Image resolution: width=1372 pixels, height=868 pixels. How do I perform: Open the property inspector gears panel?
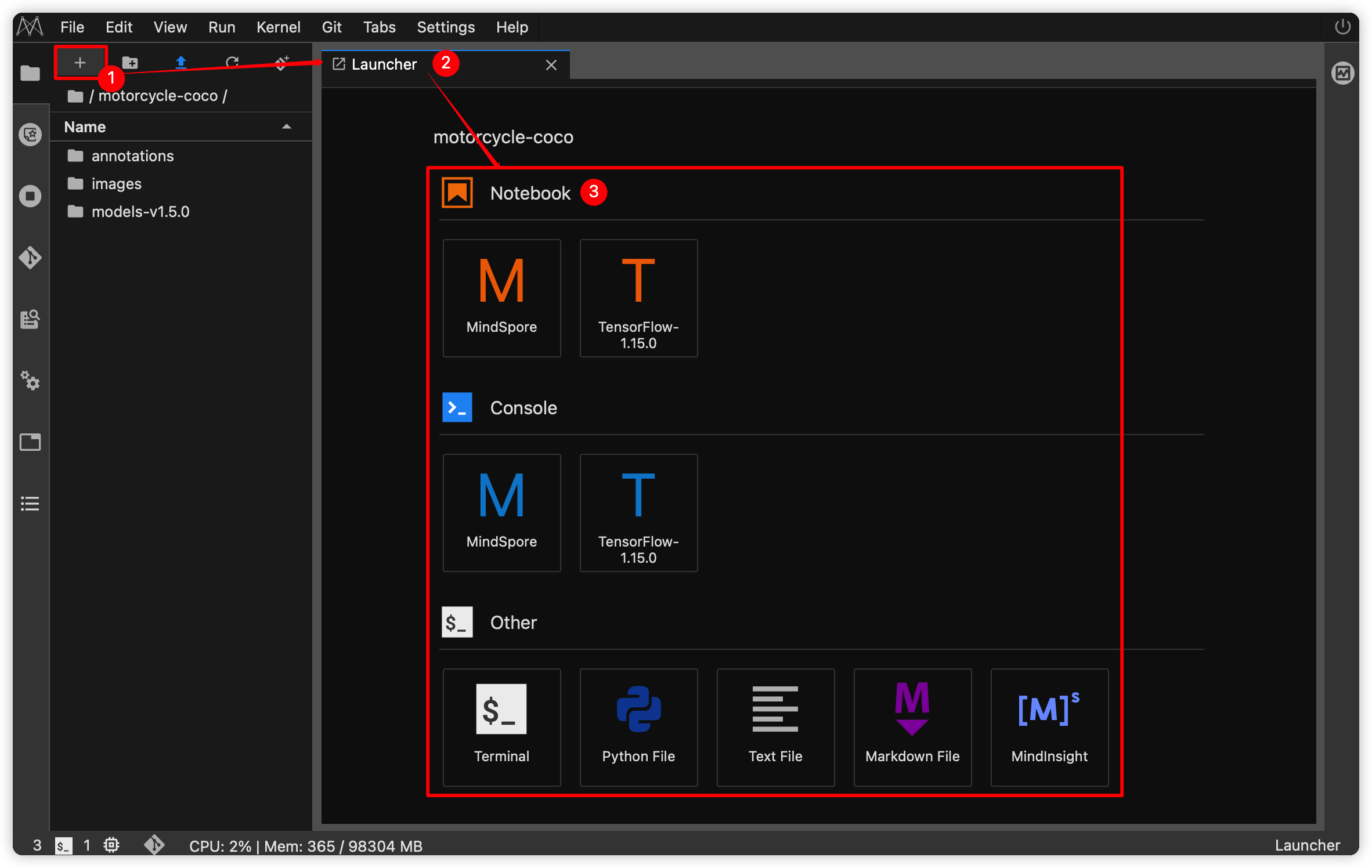tap(30, 381)
